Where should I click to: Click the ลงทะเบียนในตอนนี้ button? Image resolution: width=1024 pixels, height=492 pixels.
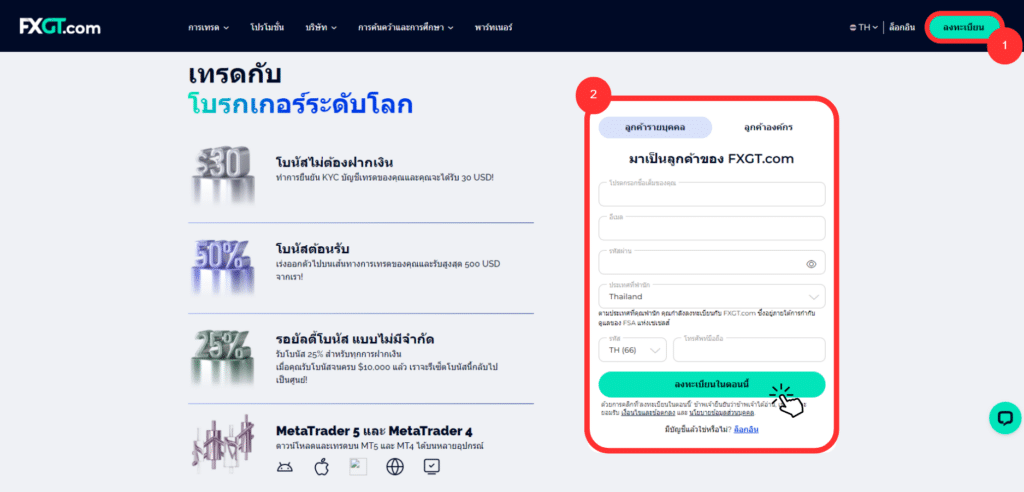pyautogui.click(x=712, y=384)
